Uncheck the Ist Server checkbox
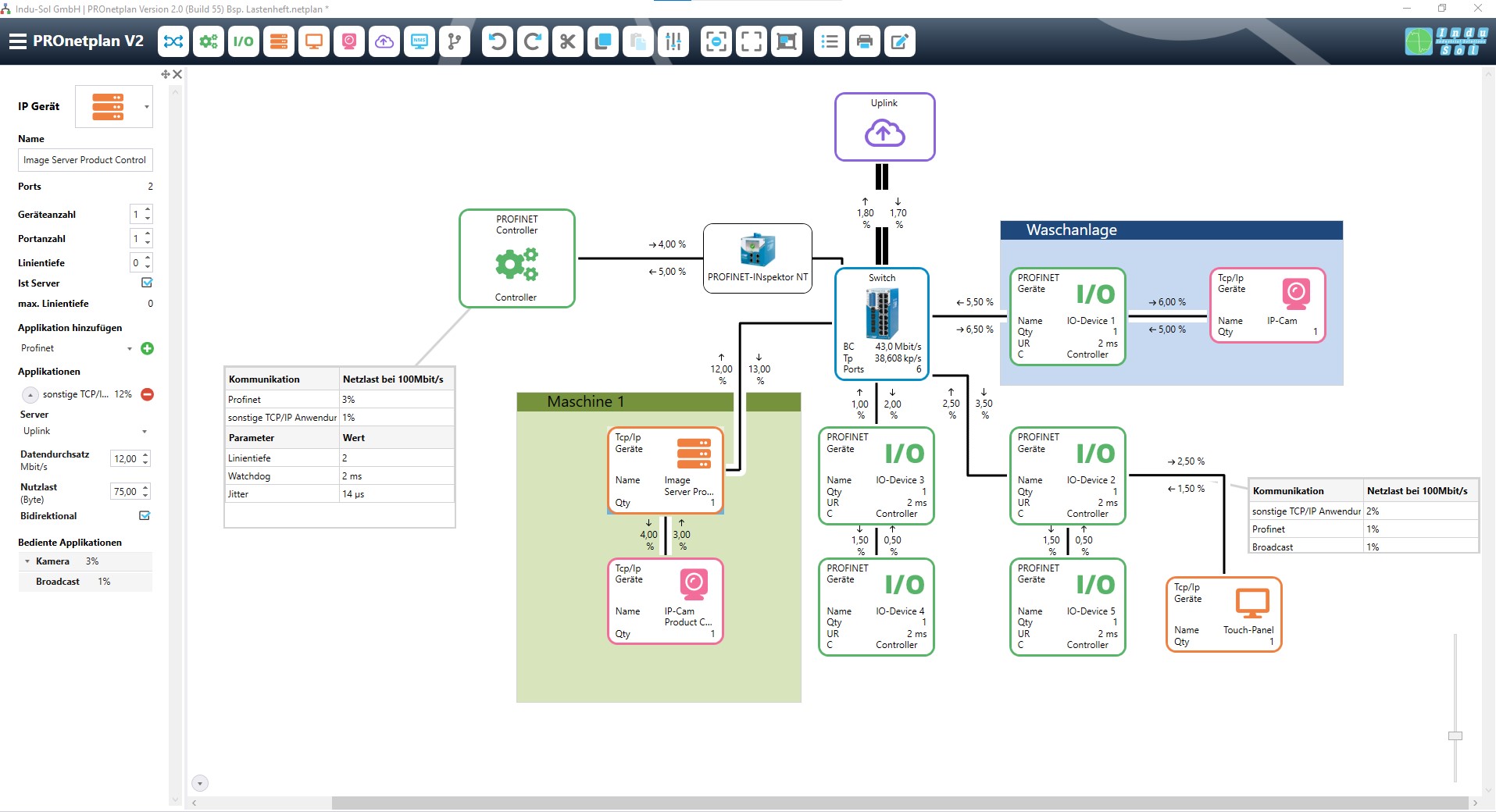The width and height of the screenshot is (1496, 812). point(146,283)
